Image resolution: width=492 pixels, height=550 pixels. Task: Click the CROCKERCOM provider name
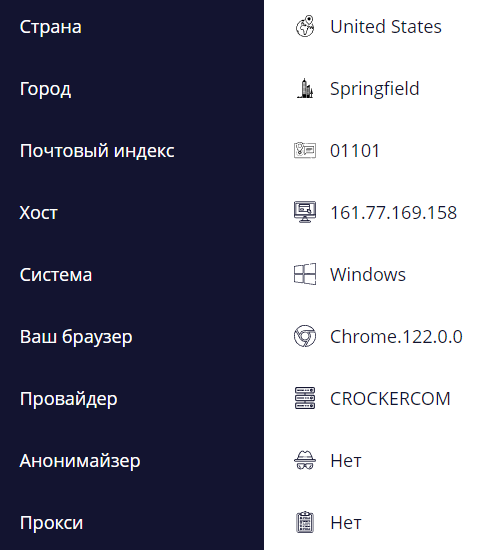coord(390,399)
